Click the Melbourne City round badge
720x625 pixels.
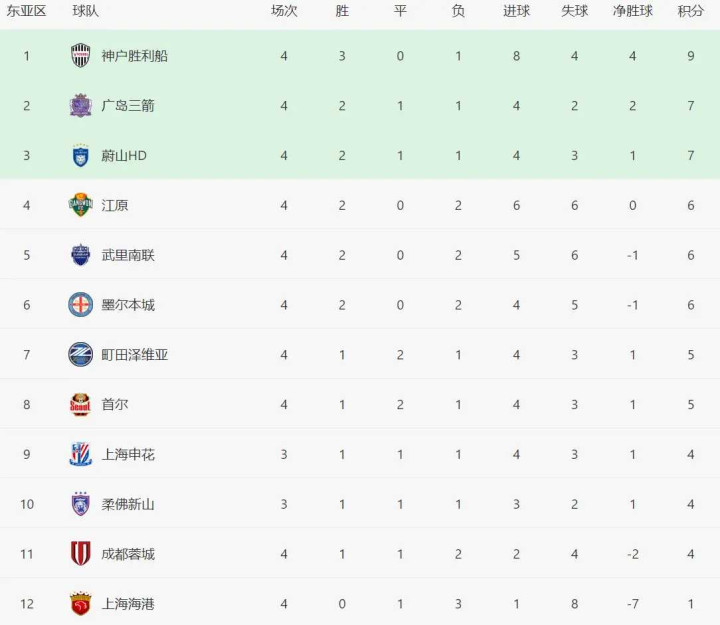click(81, 305)
